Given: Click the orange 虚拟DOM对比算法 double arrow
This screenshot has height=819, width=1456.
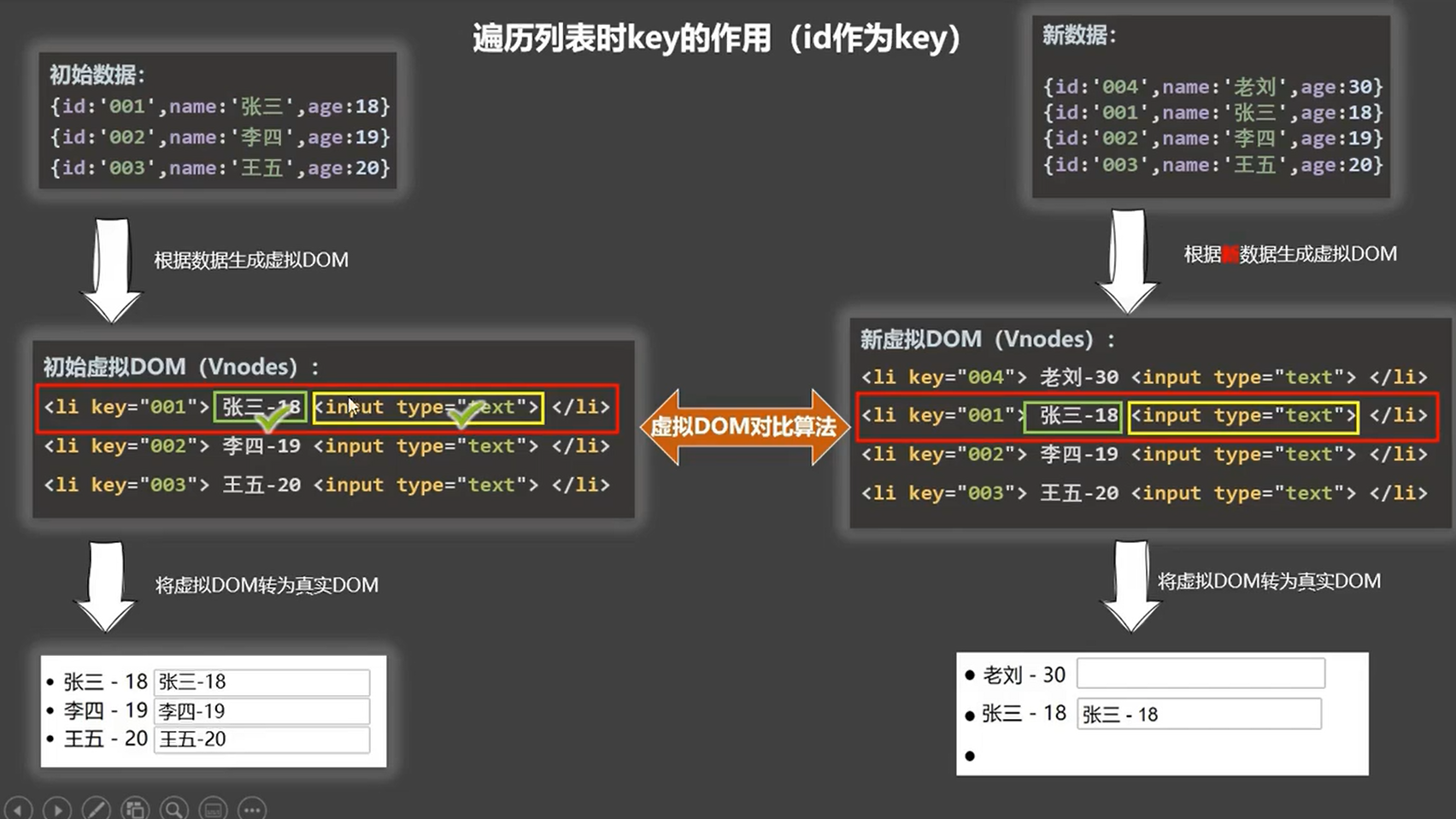Looking at the screenshot, I should pos(743,426).
